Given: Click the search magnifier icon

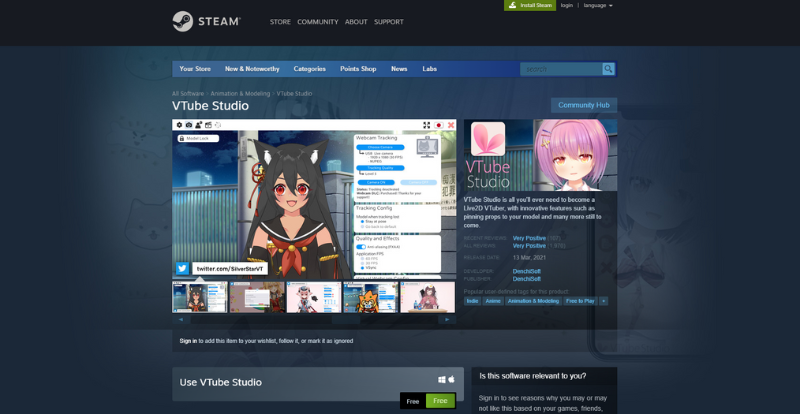Looking at the screenshot, I should [x=608, y=69].
